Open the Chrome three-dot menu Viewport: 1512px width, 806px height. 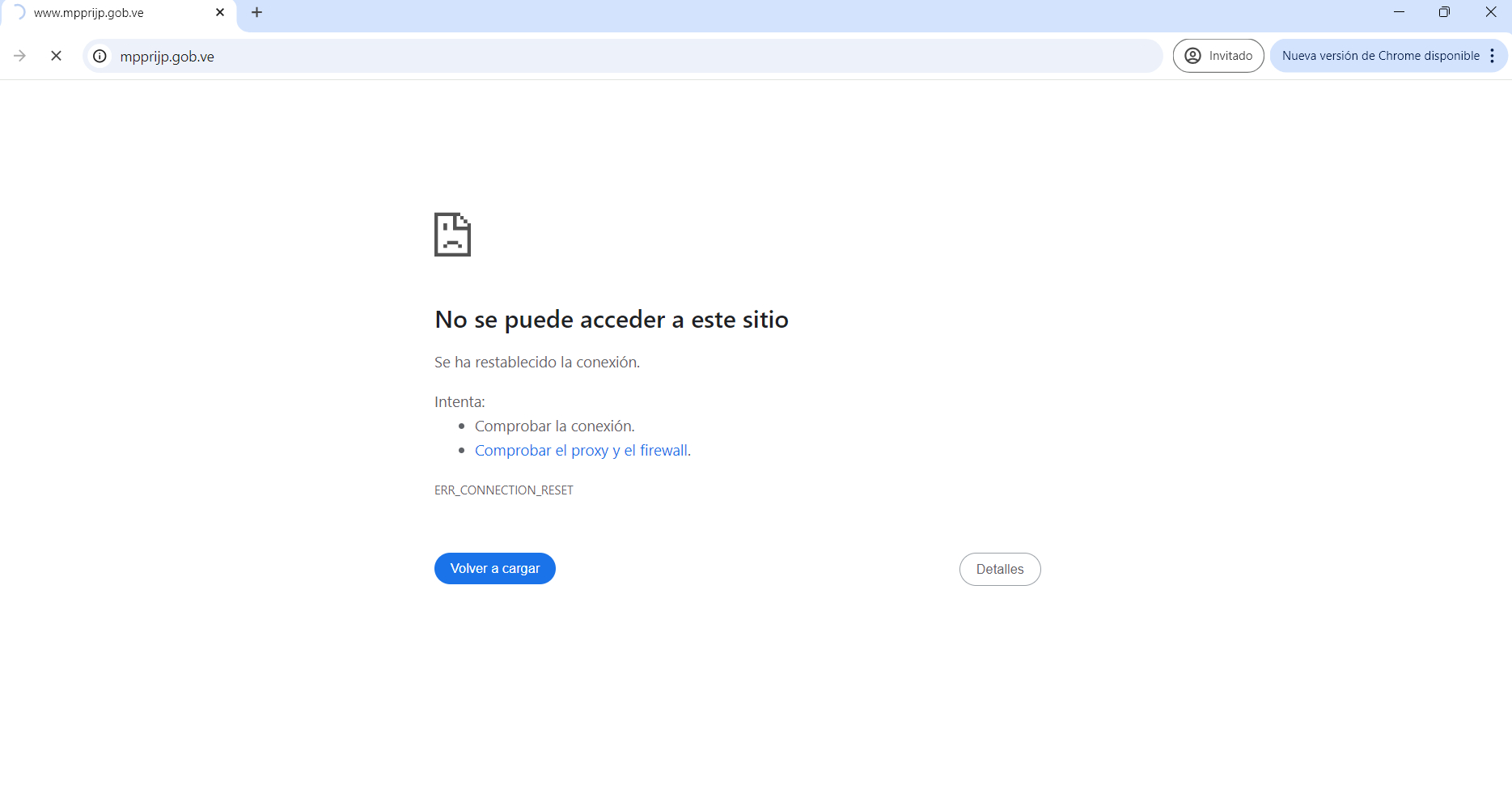(x=1493, y=56)
